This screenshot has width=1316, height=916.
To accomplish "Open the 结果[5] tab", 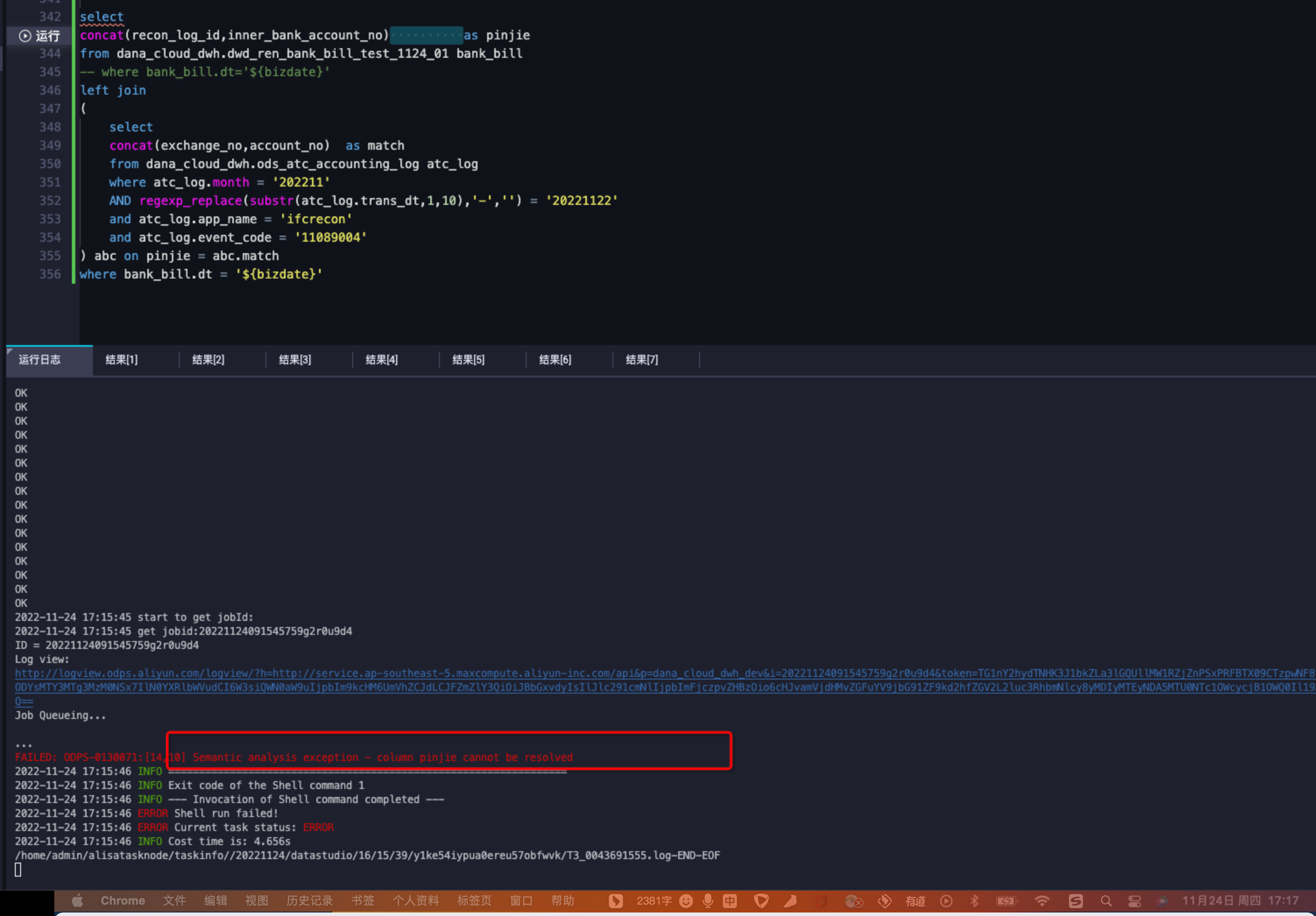I will pyautogui.click(x=468, y=360).
